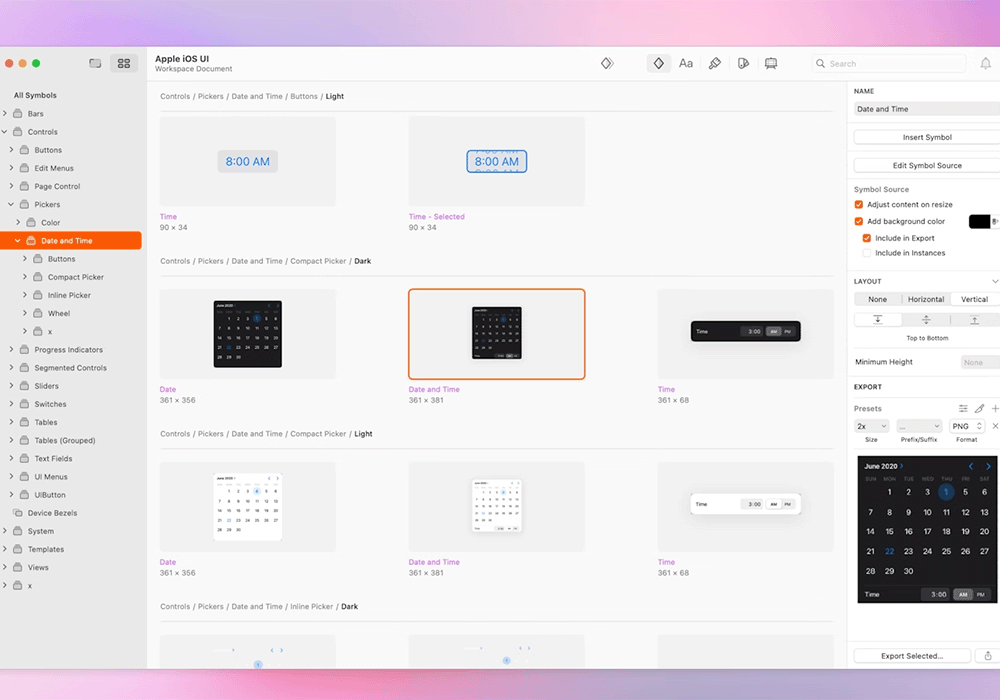Set layout direction to Top to Bottom icon
1000x700 pixels.
878,319
